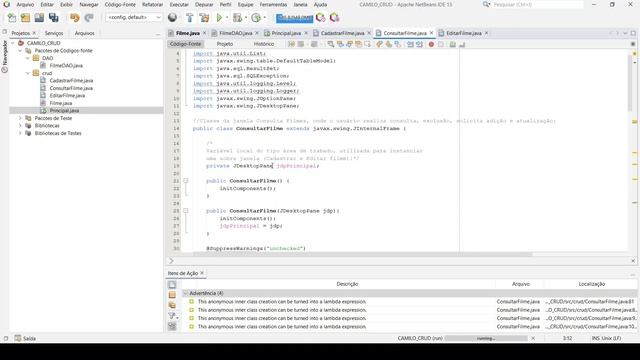640x360 pixels.
Task: Click the Open Project toolbar icon
Action: [x=39, y=18]
